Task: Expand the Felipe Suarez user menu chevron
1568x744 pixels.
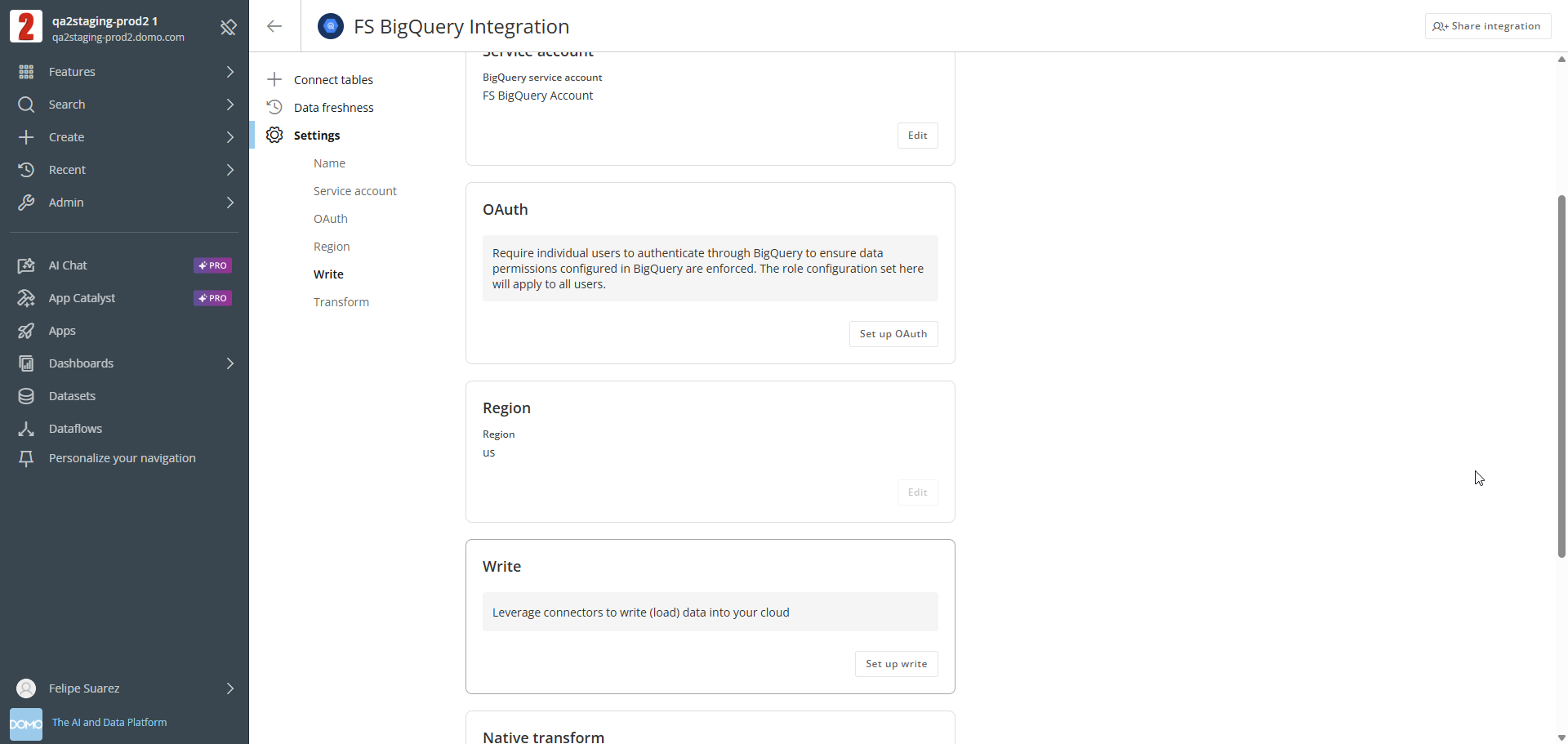Action: (x=230, y=688)
